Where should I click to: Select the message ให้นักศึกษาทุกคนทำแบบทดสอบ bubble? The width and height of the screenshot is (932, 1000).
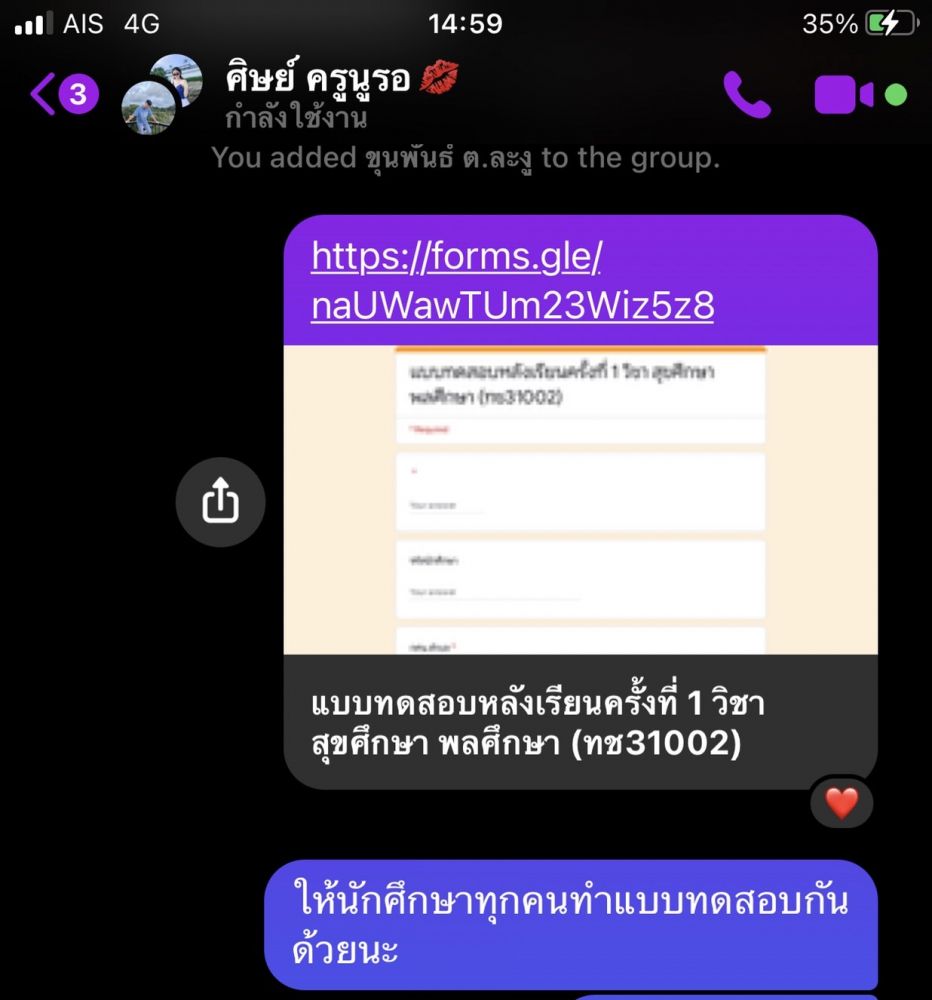coord(571,923)
